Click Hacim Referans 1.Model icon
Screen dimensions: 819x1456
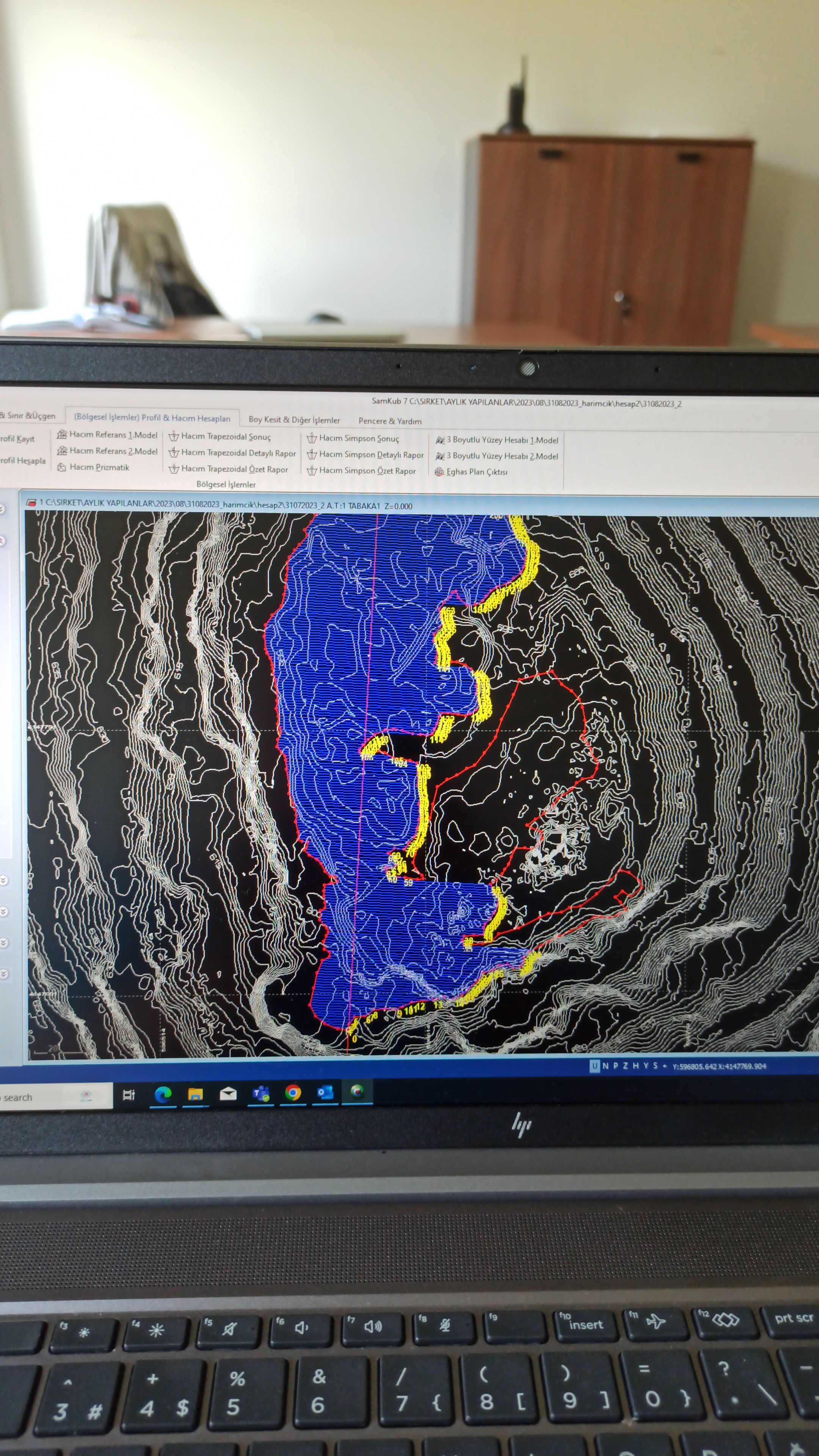pyautogui.click(x=62, y=434)
